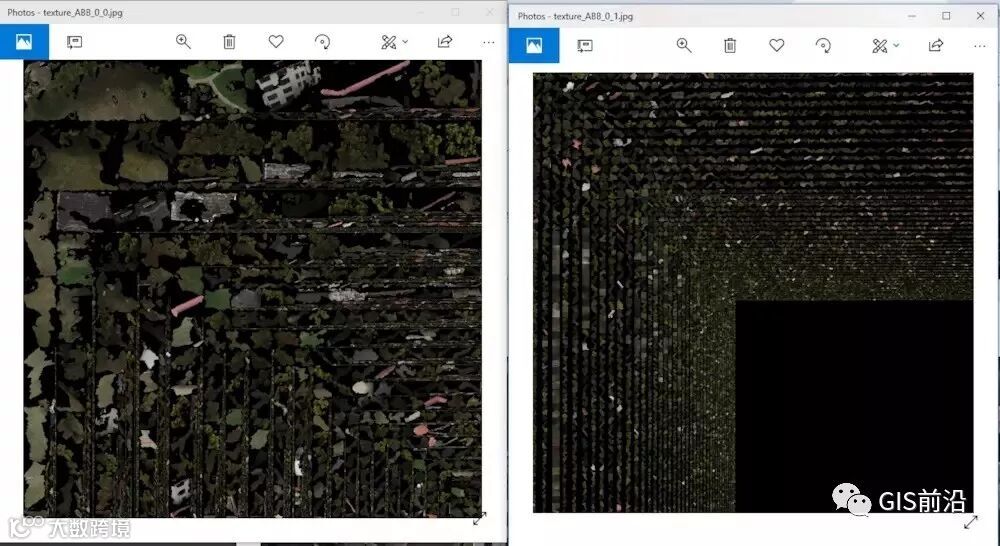
Task: Share the texture_AB8_0_1.jpg photo
Action: pos(936,45)
